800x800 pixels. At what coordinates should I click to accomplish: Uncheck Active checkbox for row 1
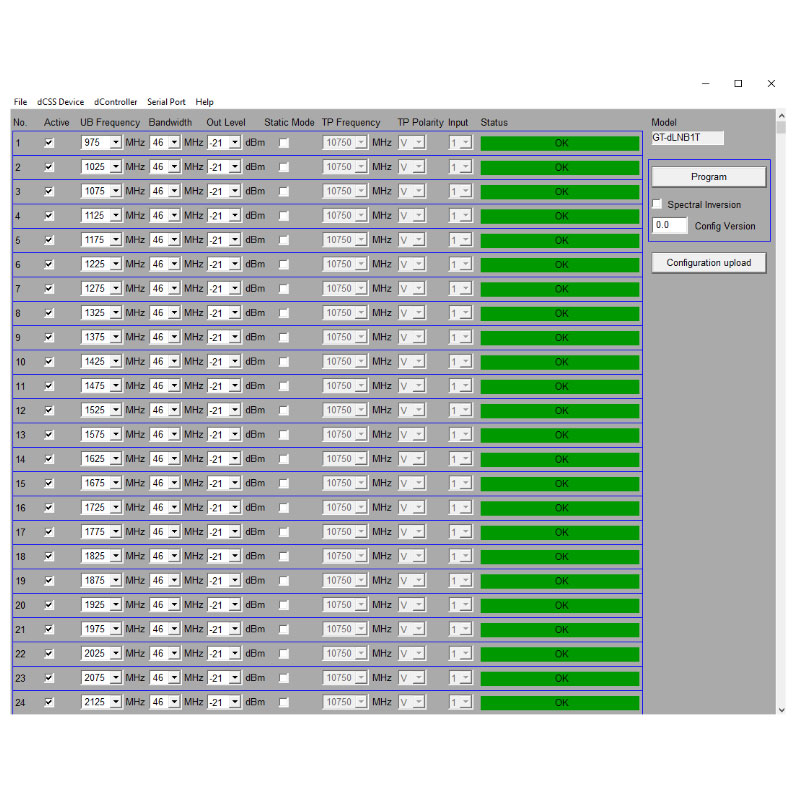[49, 143]
